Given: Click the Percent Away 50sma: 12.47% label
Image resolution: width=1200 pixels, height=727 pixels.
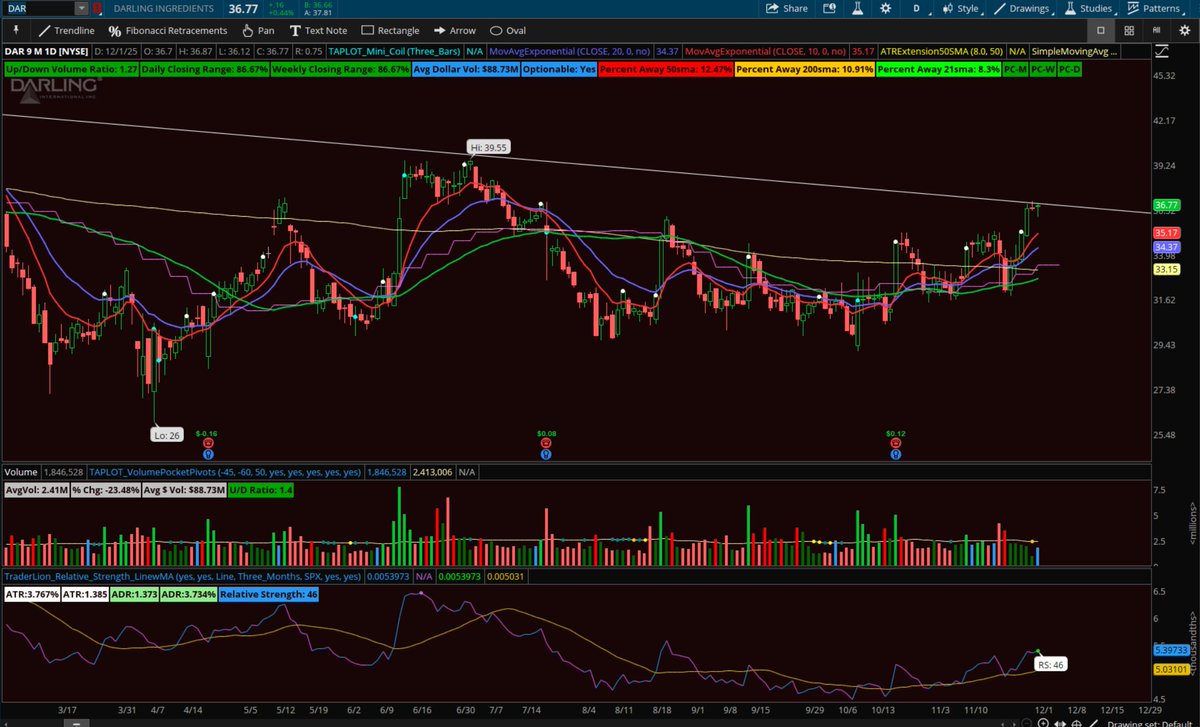Looking at the screenshot, I should pyautogui.click(x=665, y=71).
